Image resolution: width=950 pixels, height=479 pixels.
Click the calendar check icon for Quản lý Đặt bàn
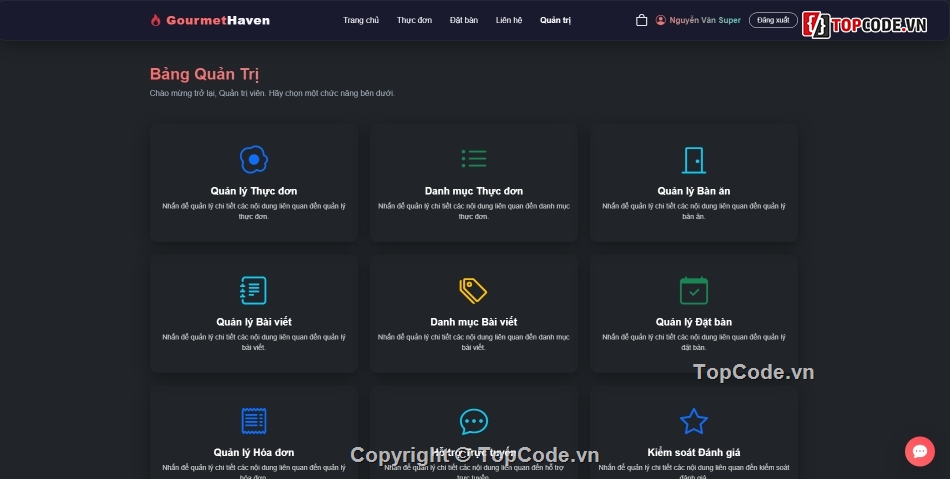(694, 290)
